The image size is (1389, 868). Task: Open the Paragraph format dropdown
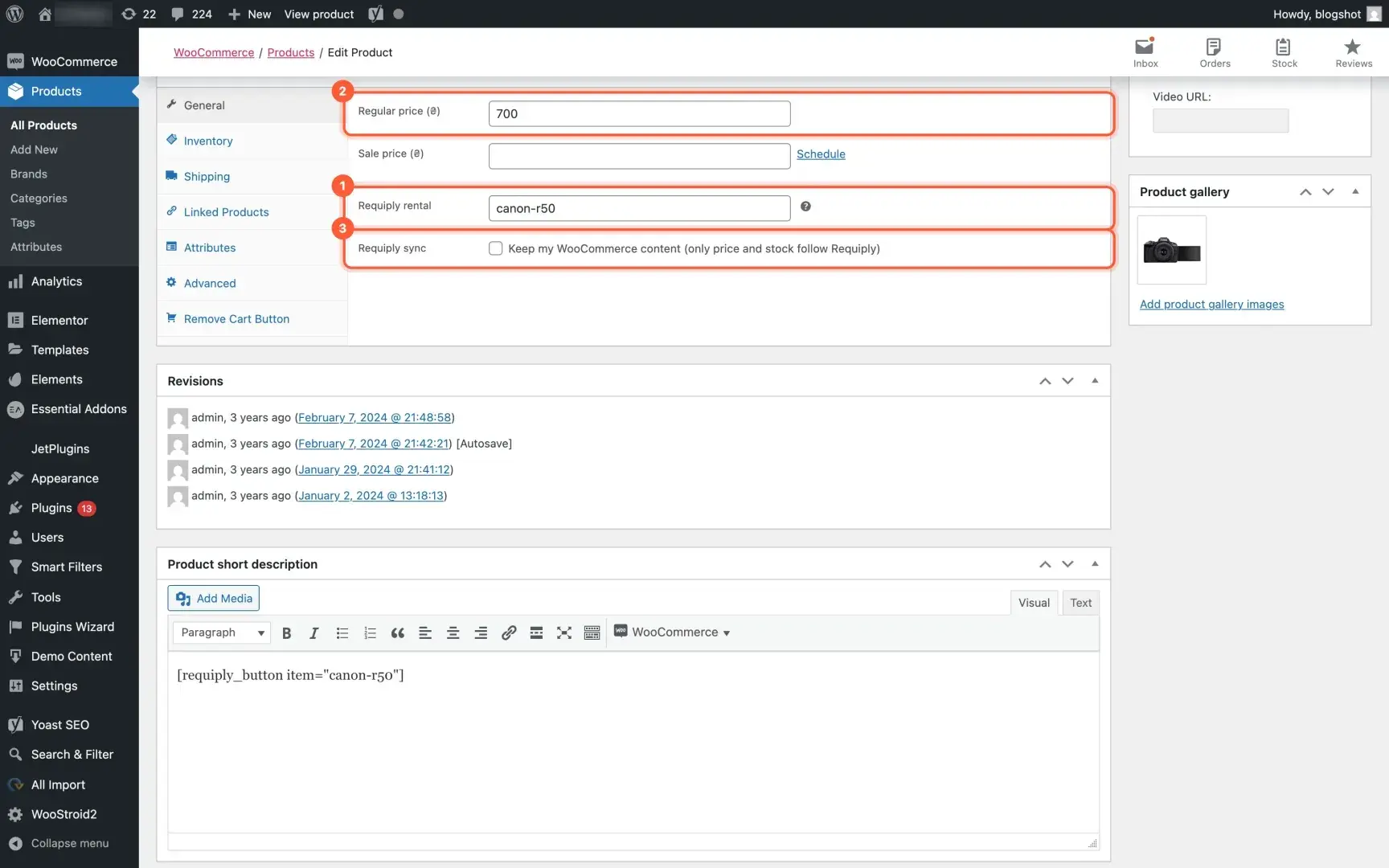tap(222, 633)
